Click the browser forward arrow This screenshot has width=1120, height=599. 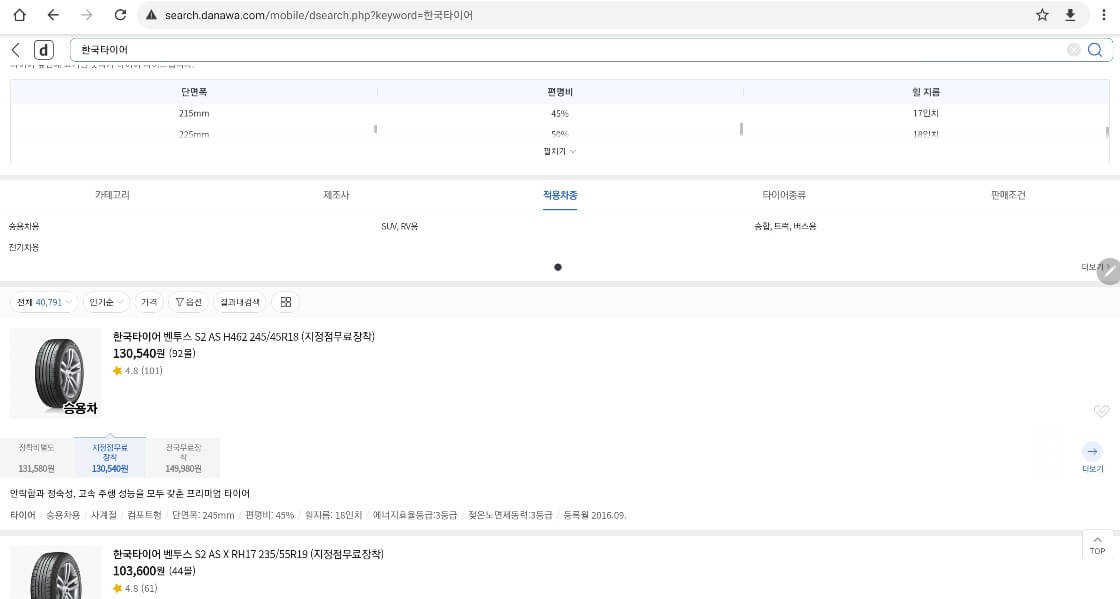86,15
